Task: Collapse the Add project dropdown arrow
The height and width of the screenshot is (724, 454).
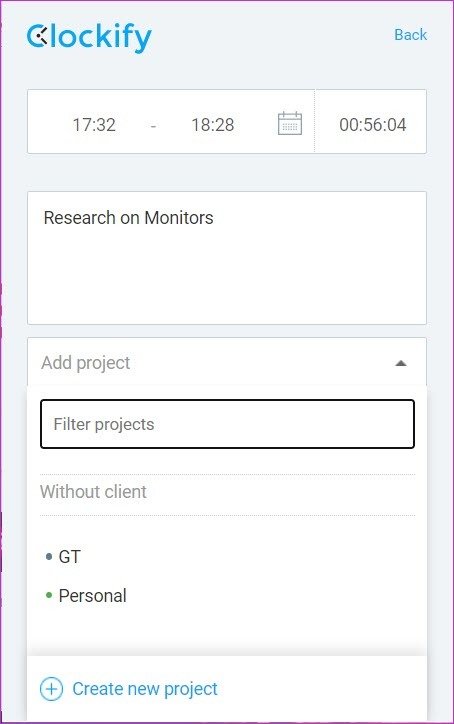Action: [x=401, y=363]
